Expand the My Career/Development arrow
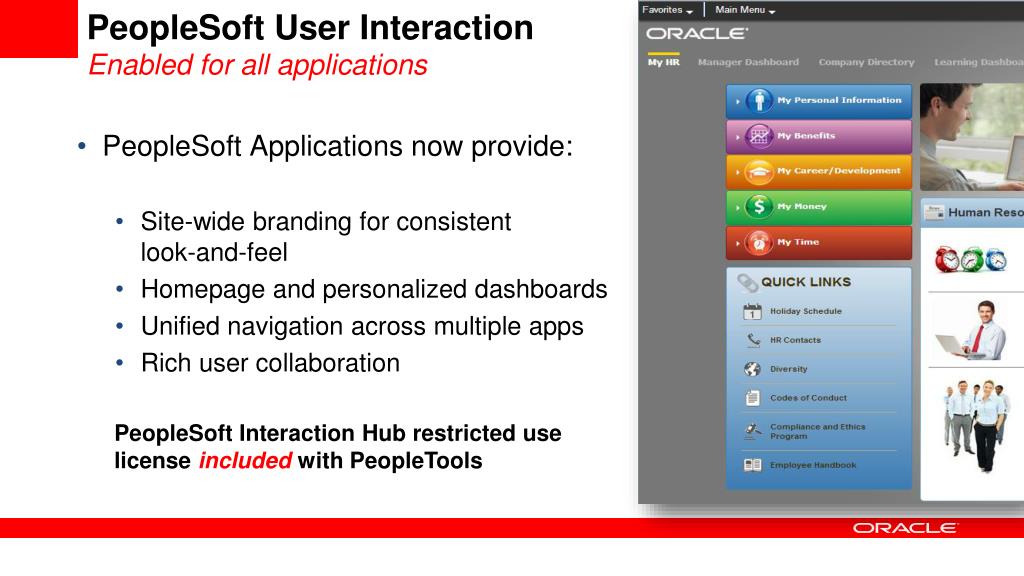The width and height of the screenshot is (1024, 576). point(737,172)
